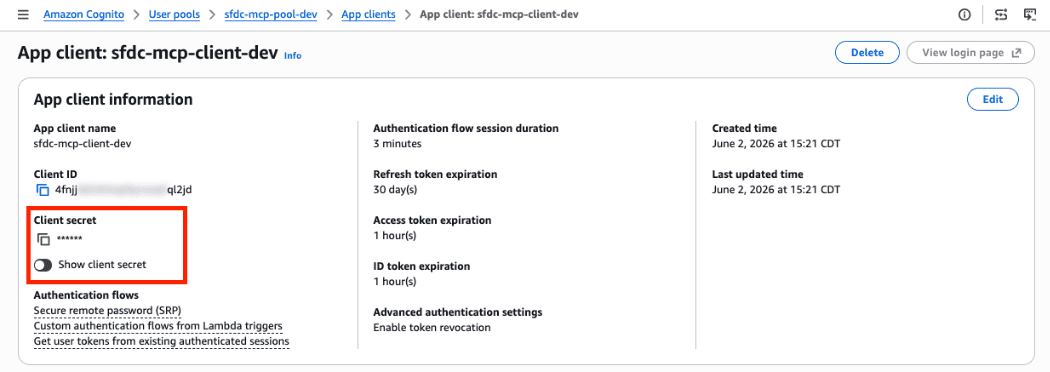Viewport: 1050px width, 372px height.
Task: Click the '30 day(s)' refresh token value
Action: click(x=395, y=189)
